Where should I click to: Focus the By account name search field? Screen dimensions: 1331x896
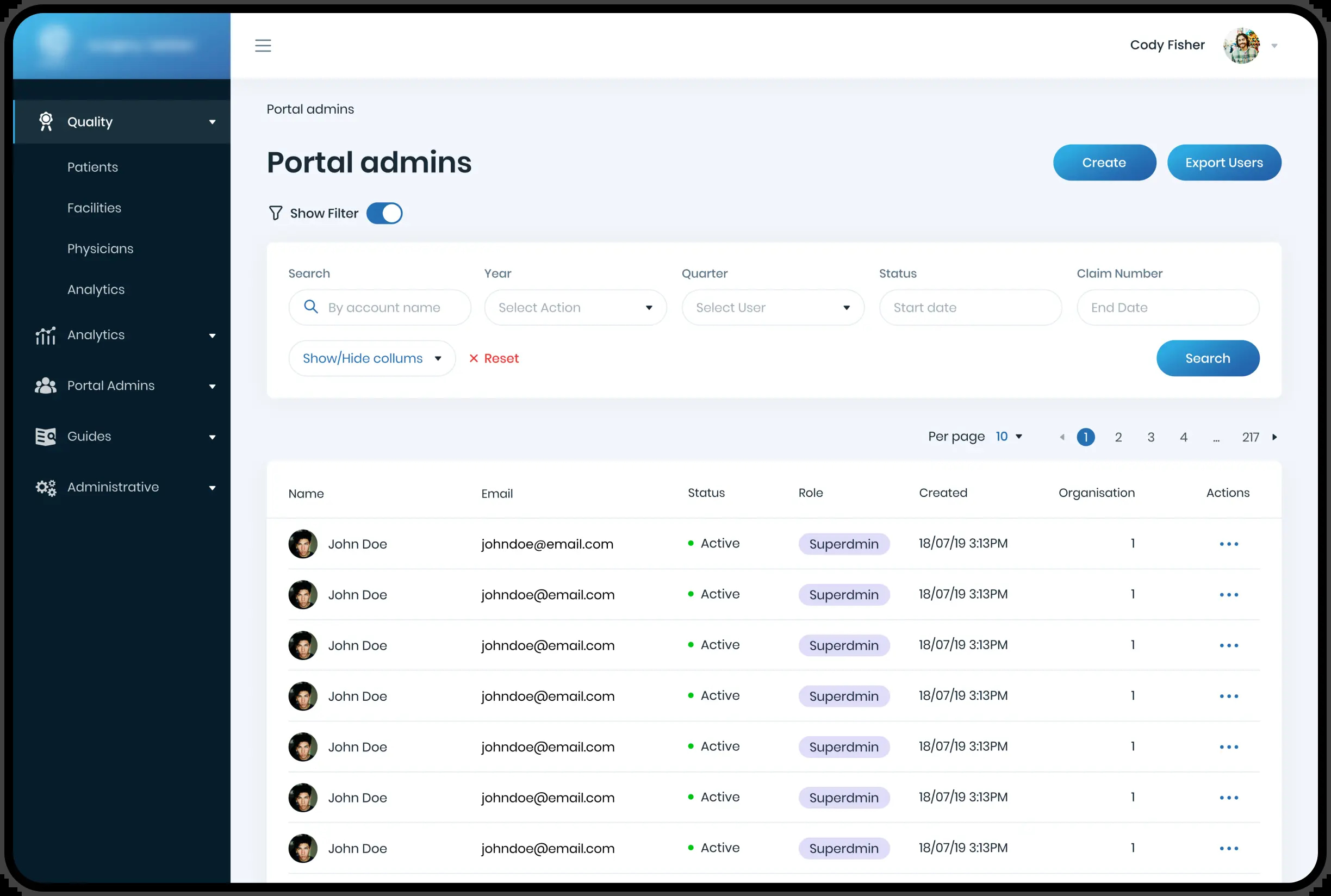(x=380, y=307)
